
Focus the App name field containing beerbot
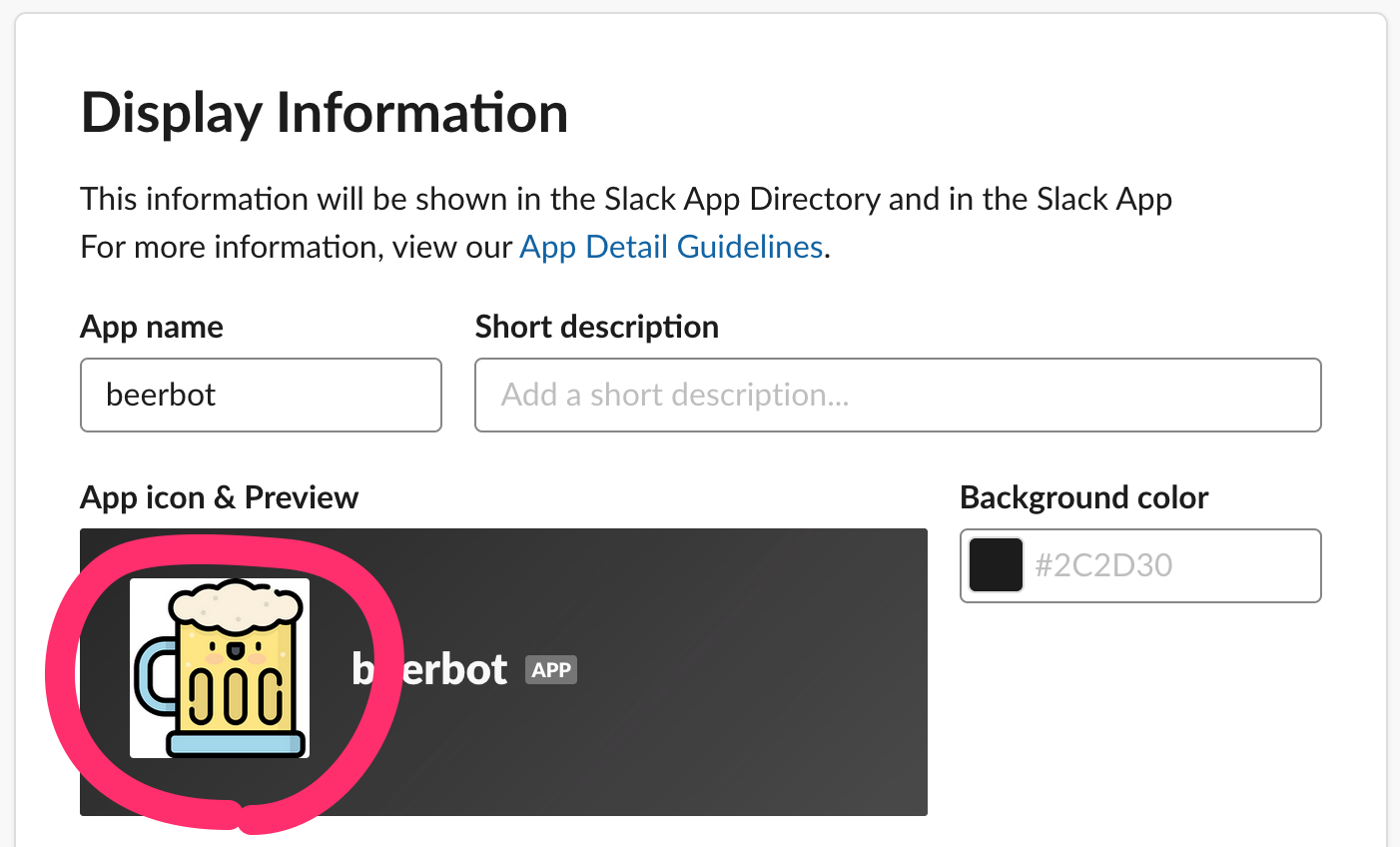coord(261,396)
